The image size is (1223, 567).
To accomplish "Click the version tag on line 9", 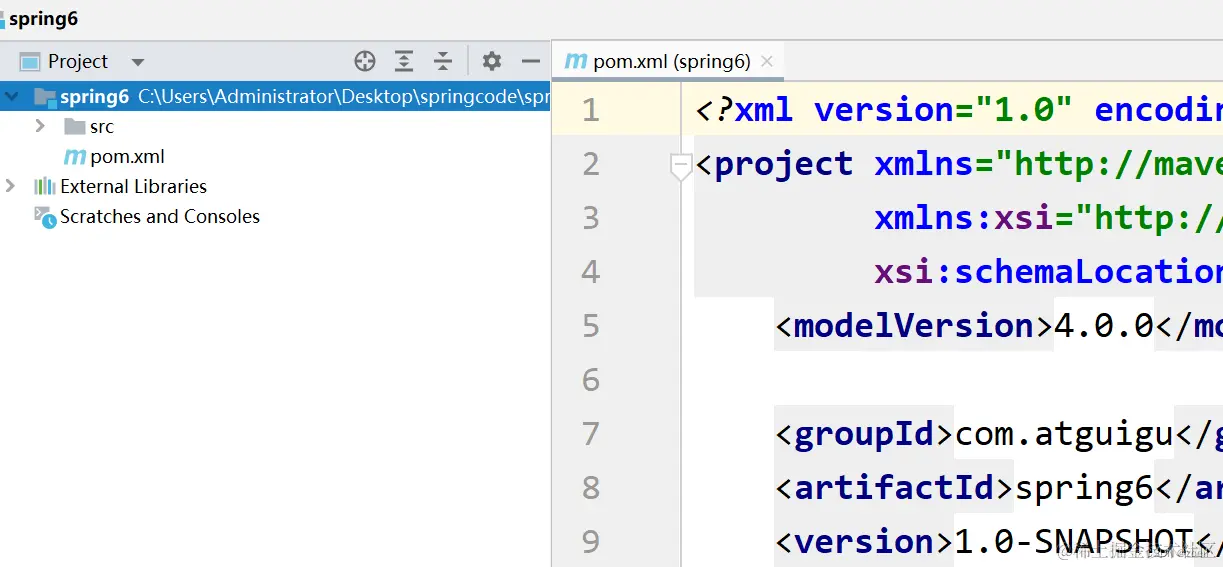I will [865, 541].
